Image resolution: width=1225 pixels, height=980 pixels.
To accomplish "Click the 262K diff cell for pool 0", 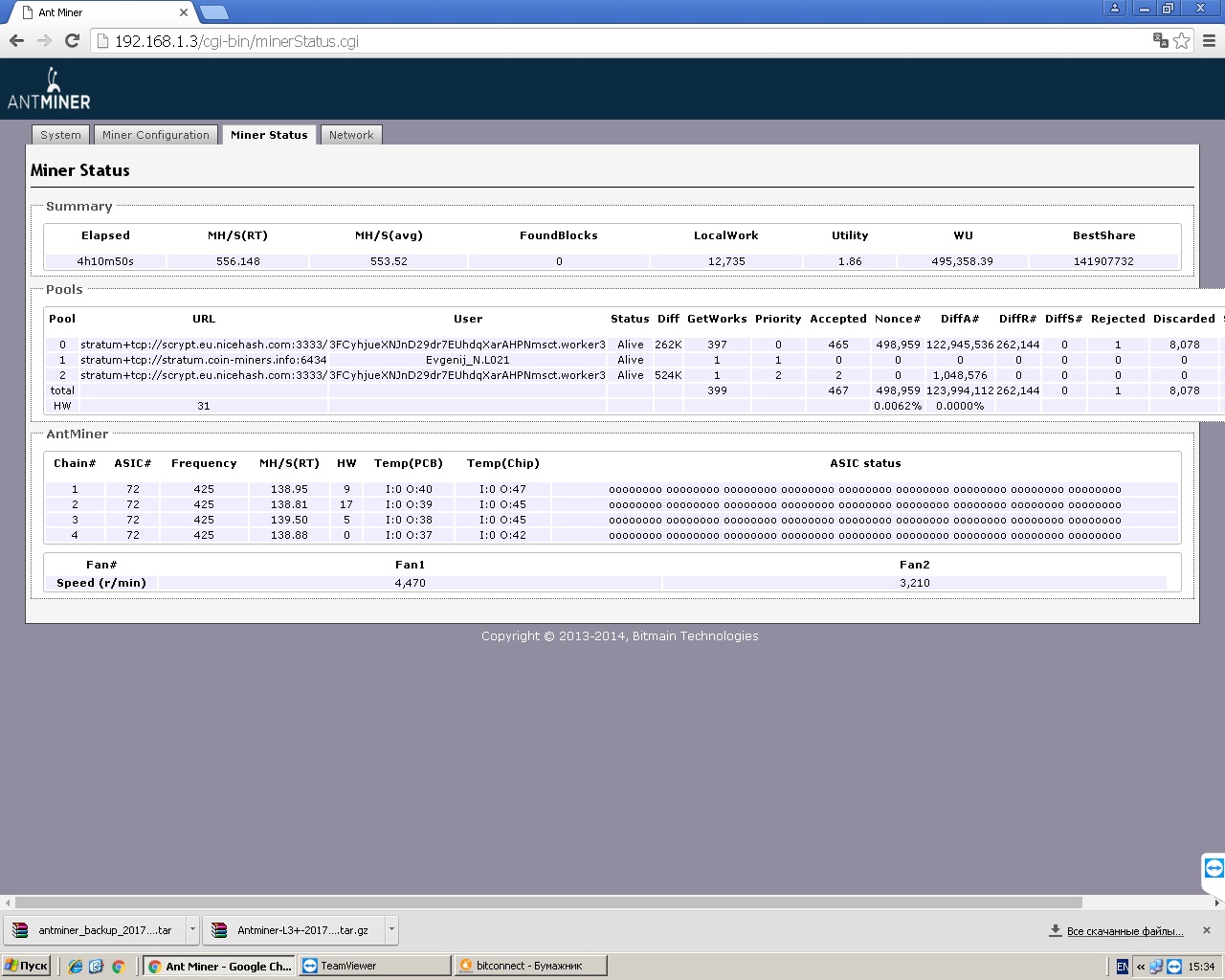I will tap(668, 345).
